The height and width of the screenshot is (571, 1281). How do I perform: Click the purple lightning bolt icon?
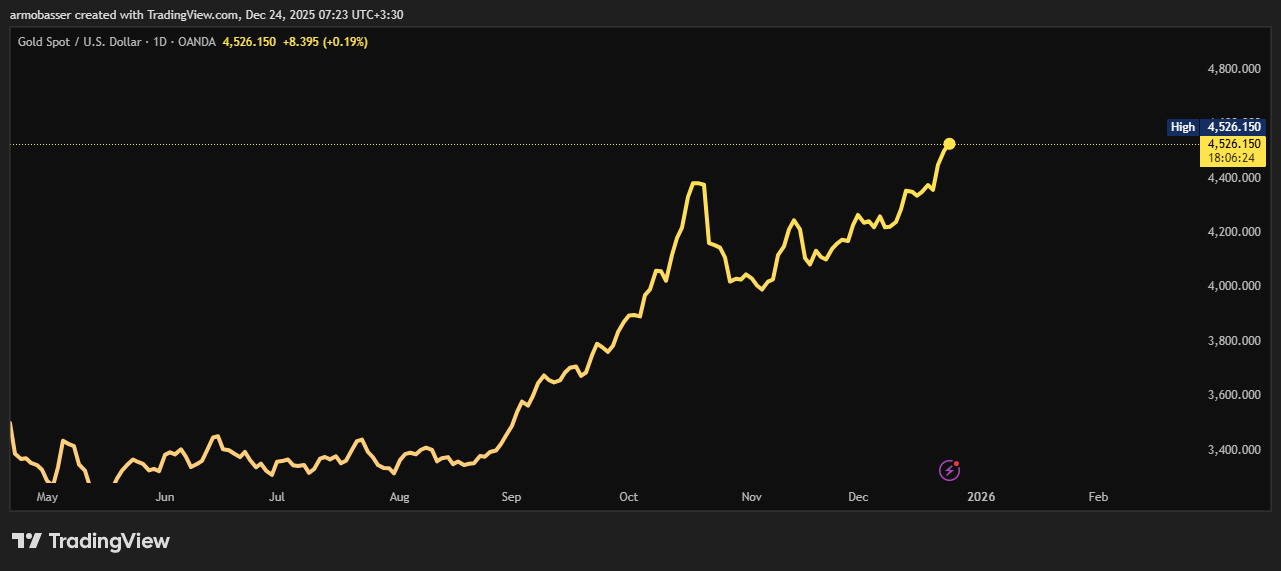point(949,470)
